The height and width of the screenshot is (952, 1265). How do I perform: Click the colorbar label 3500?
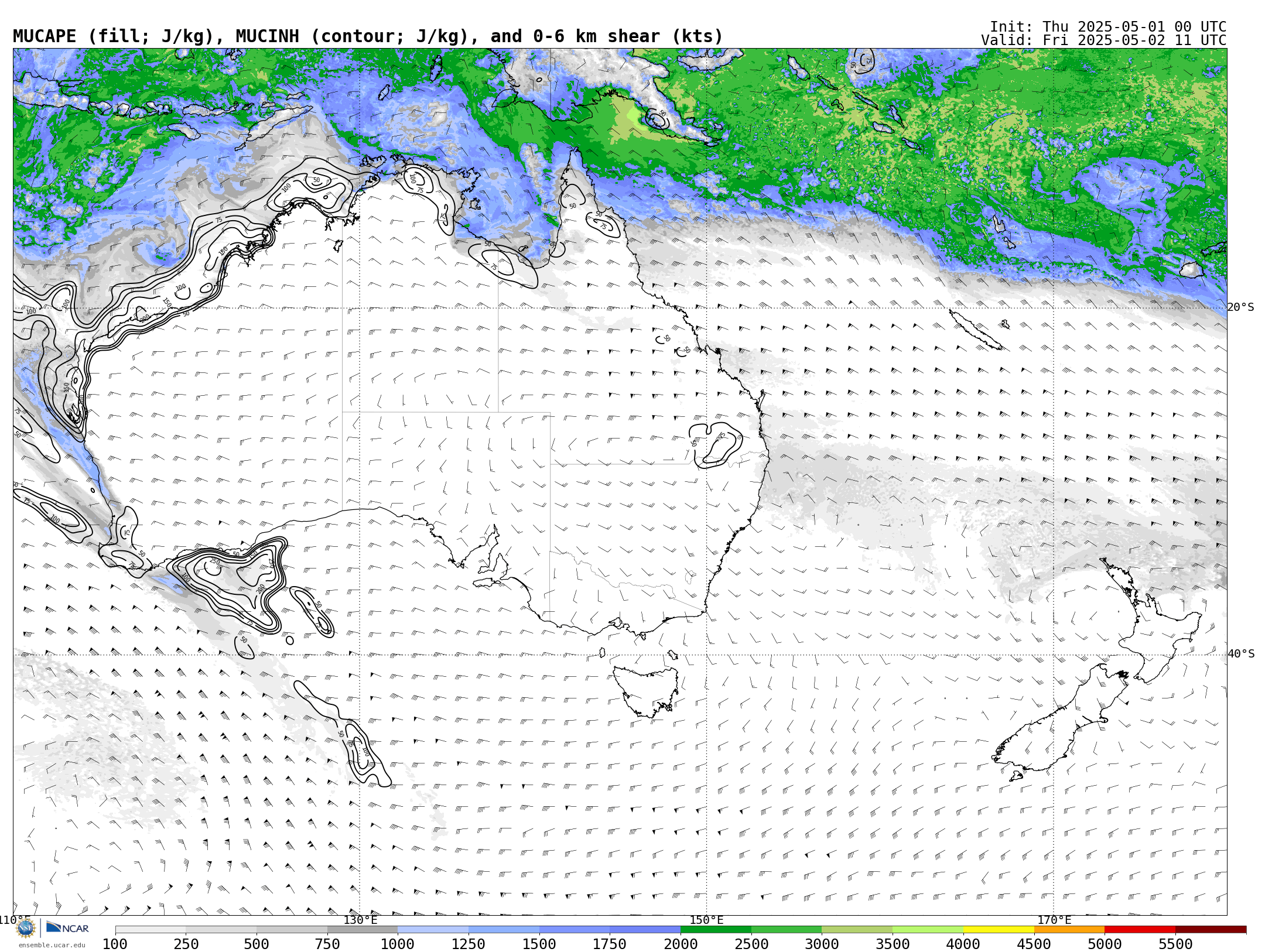(x=893, y=944)
